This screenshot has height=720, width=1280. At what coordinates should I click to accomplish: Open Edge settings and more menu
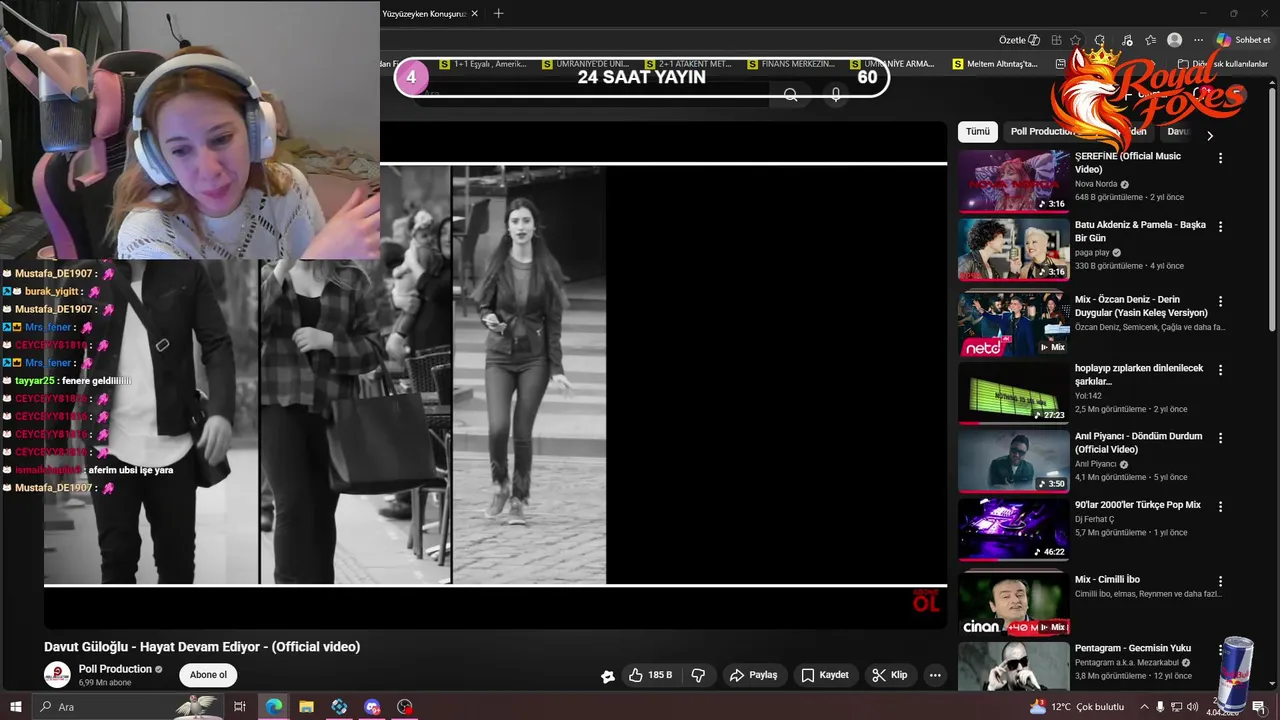[1198, 40]
